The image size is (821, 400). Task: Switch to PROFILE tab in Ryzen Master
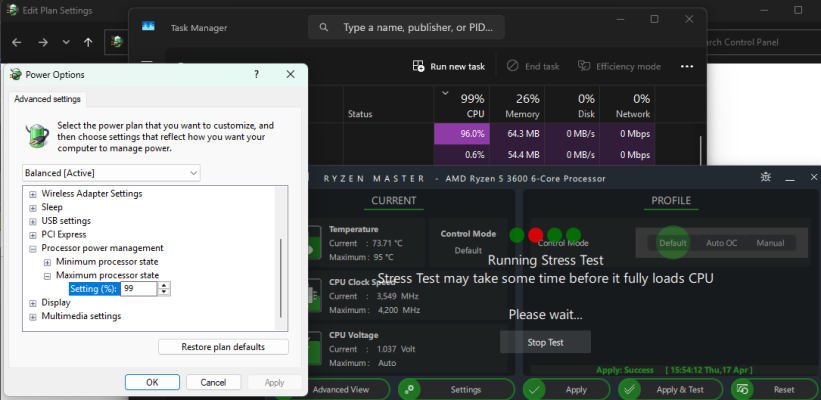671,201
